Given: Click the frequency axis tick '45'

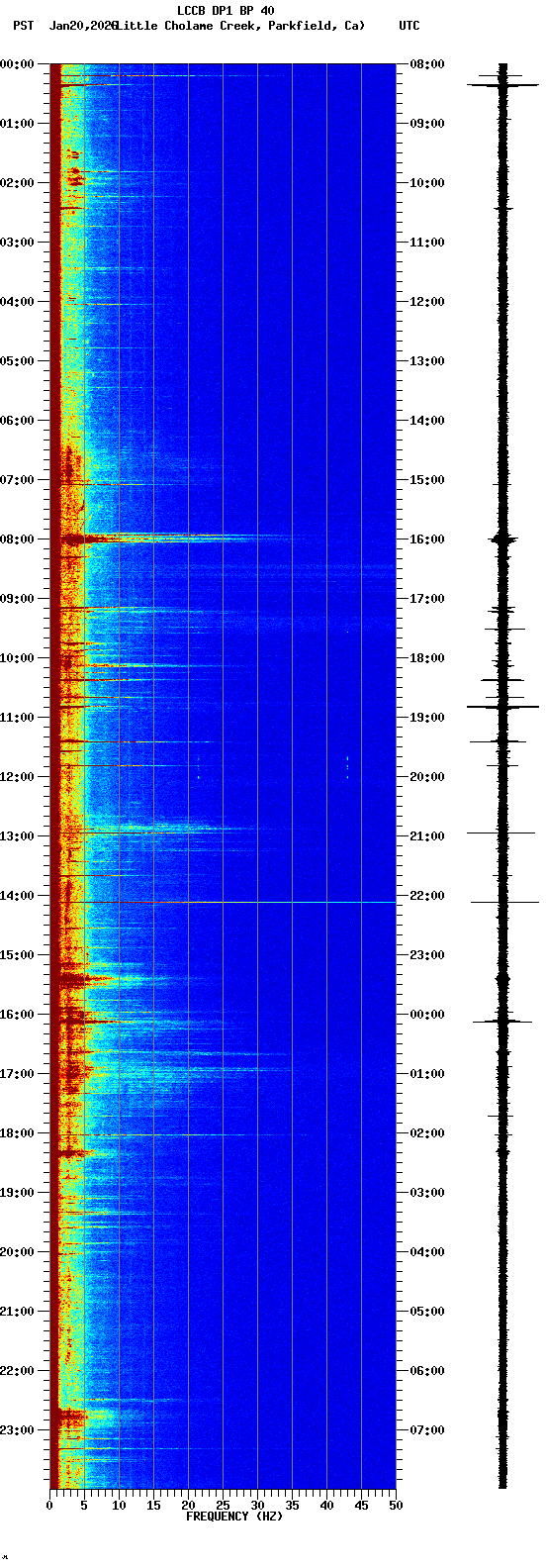Looking at the screenshot, I should click(x=361, y=1506).
